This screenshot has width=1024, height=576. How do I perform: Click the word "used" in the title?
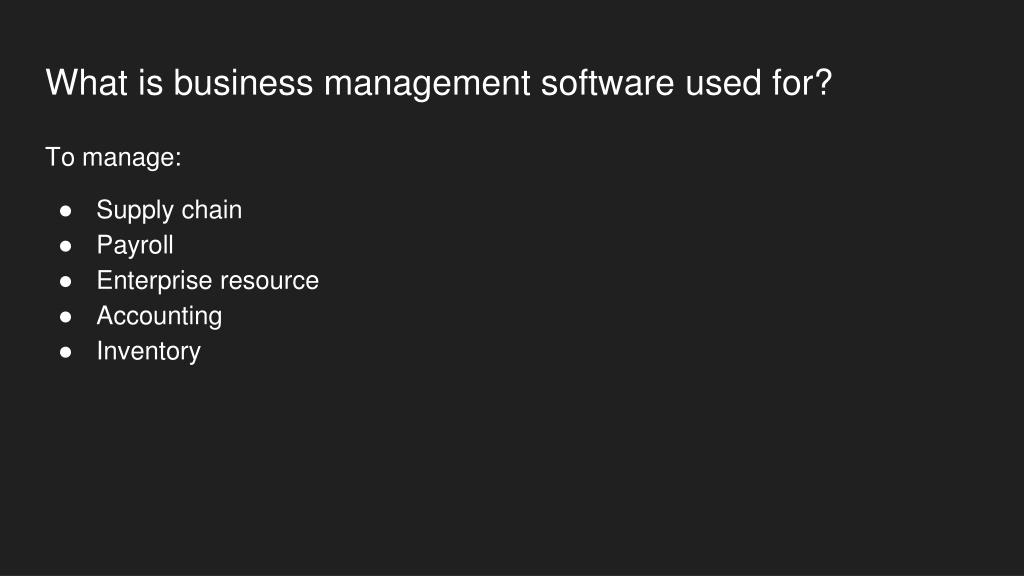tap(723, 83)
